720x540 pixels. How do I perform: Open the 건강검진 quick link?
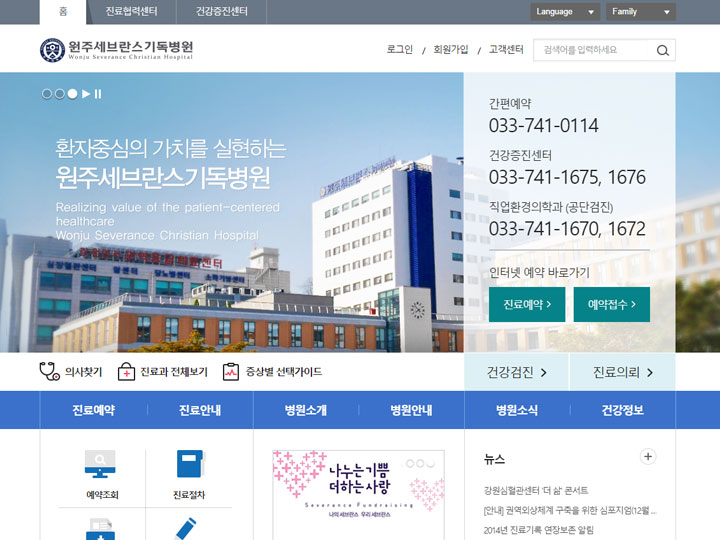pos(517,372)
